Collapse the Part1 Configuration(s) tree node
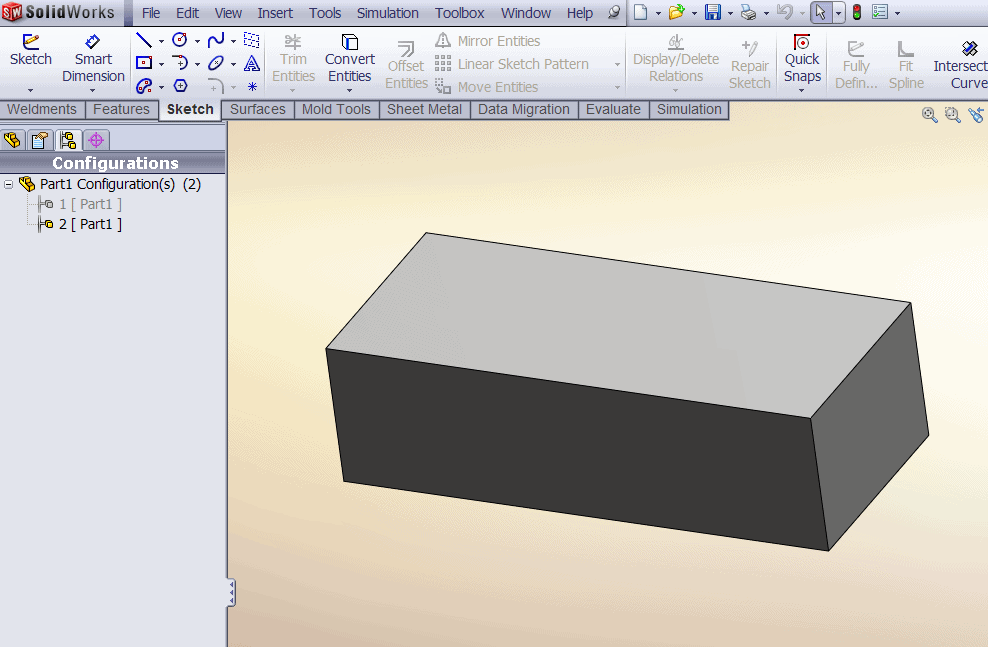Screen dimensions: 988x647 point(9,184)
